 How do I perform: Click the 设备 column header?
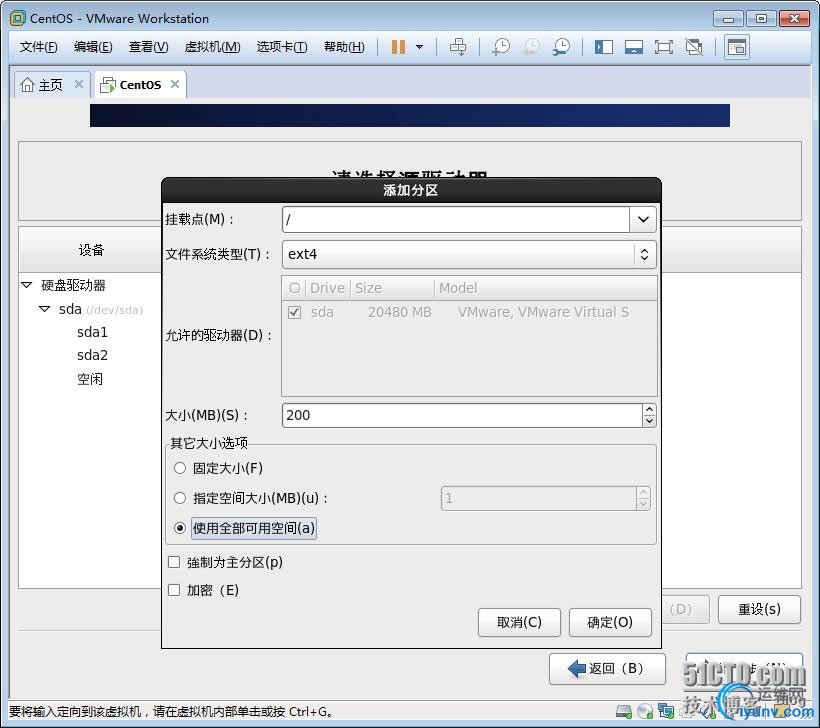[x=92, y=250]
